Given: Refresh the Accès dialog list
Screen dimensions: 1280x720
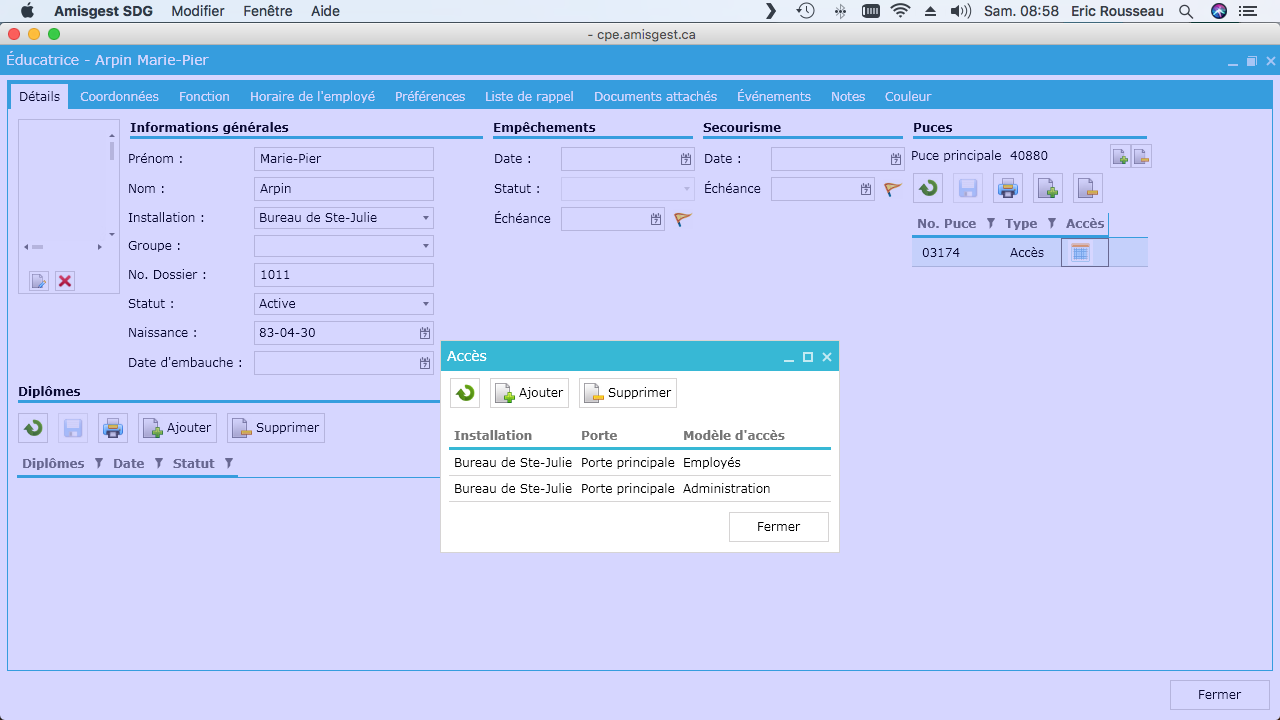Looking at the screenshot, I should tap(465, 393).
